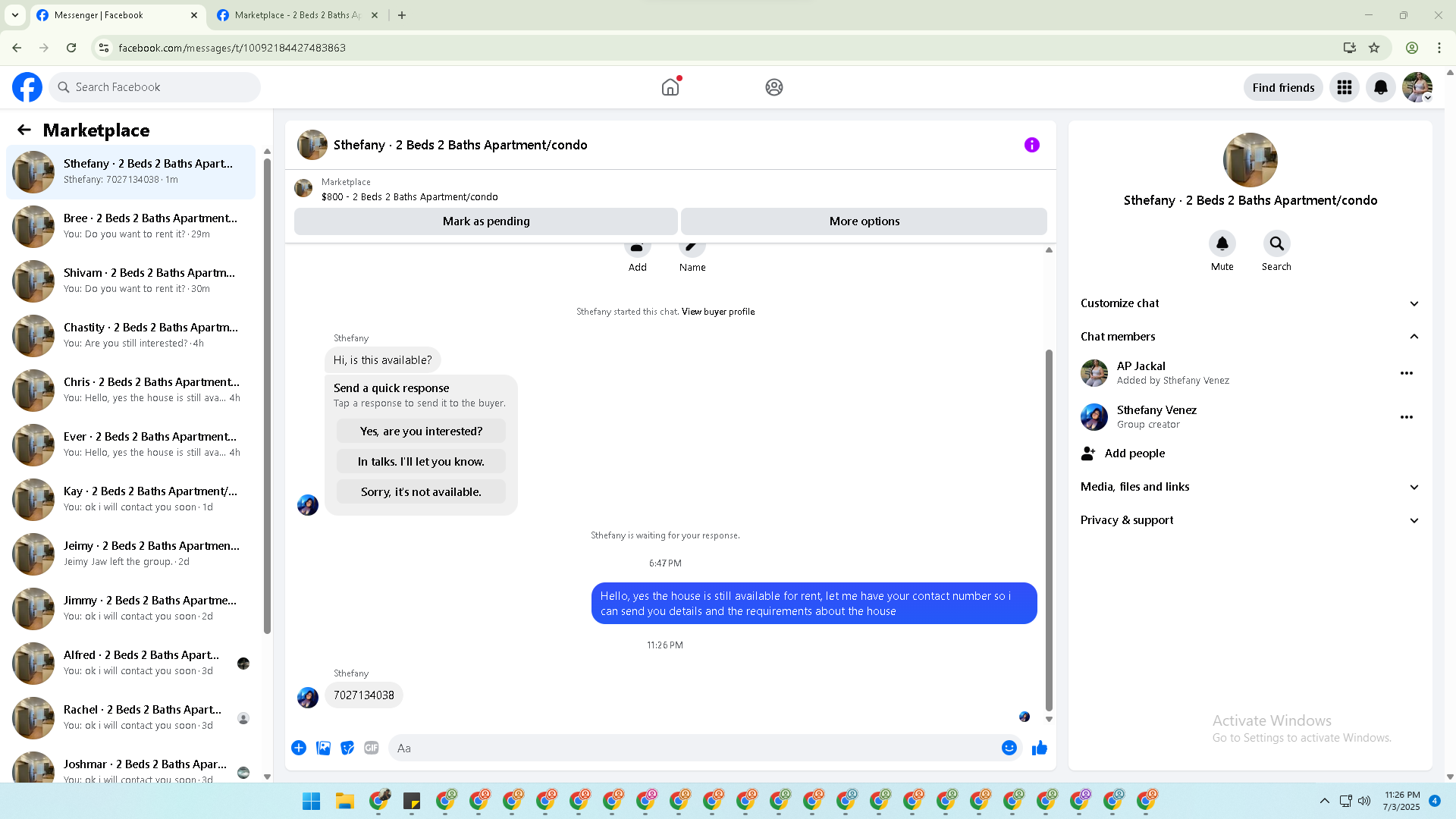Open Bree's Marketplace conversation
This screenshot has width=1456, height=819.
tap(131, 226)
